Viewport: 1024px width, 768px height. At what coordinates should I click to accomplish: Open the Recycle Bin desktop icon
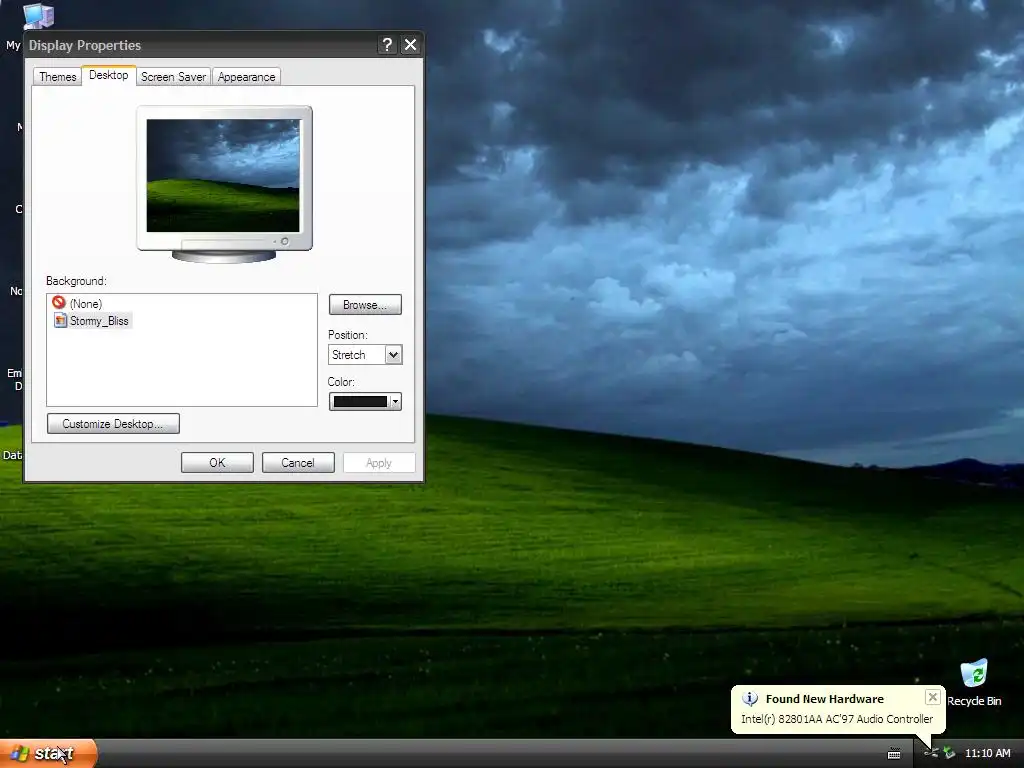[974, 683]
